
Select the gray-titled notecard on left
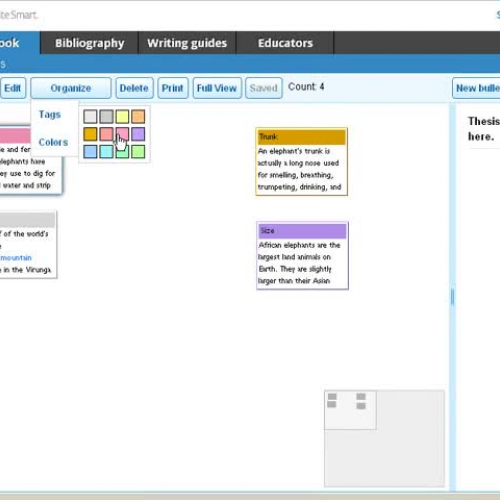click(x=28, y=245)
